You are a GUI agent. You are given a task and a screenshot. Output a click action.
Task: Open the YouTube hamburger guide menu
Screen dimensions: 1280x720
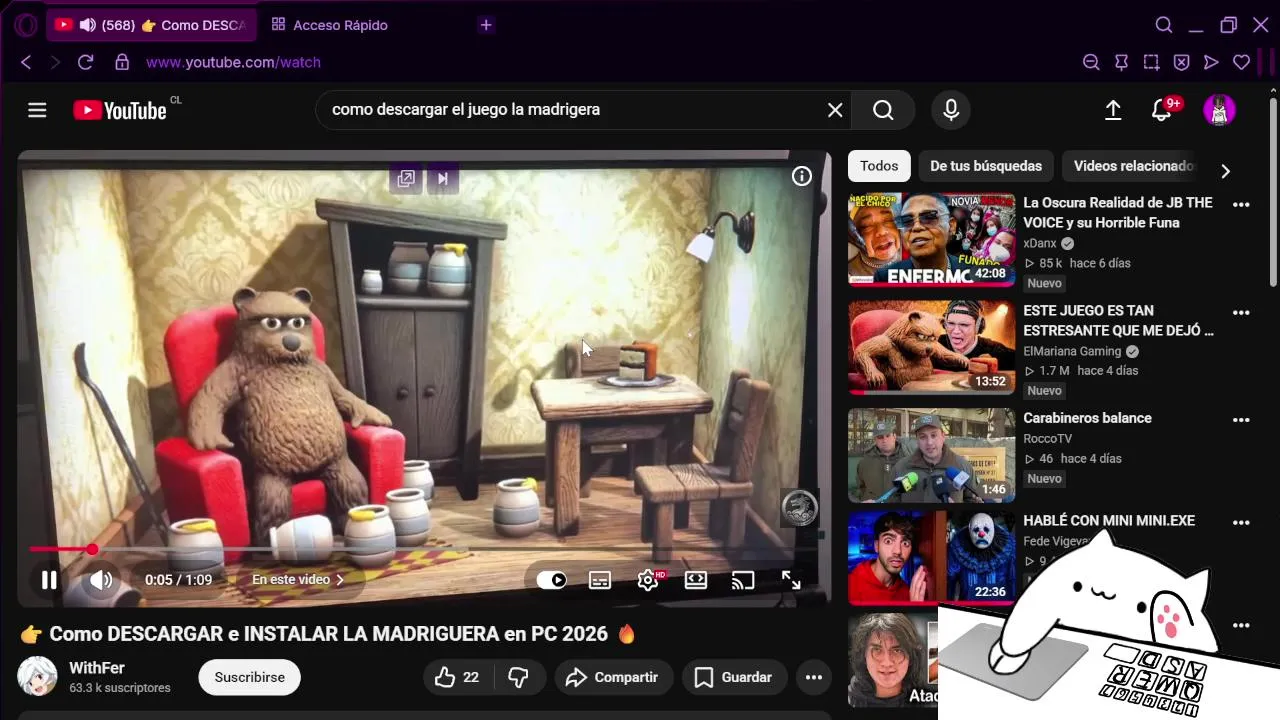[x=37, y=110]
